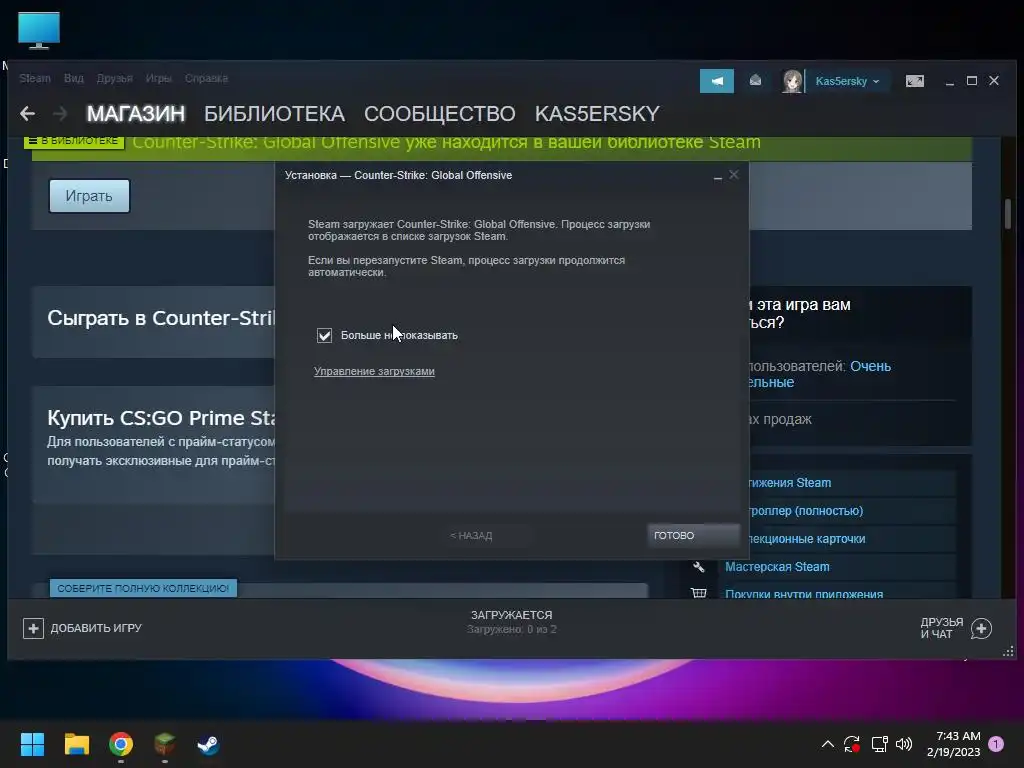This screenshot has height=768, width=1024.
Task: Open the KAS5ERSKY profile tab
Action: pyautogui.click(x=597, y=114)
